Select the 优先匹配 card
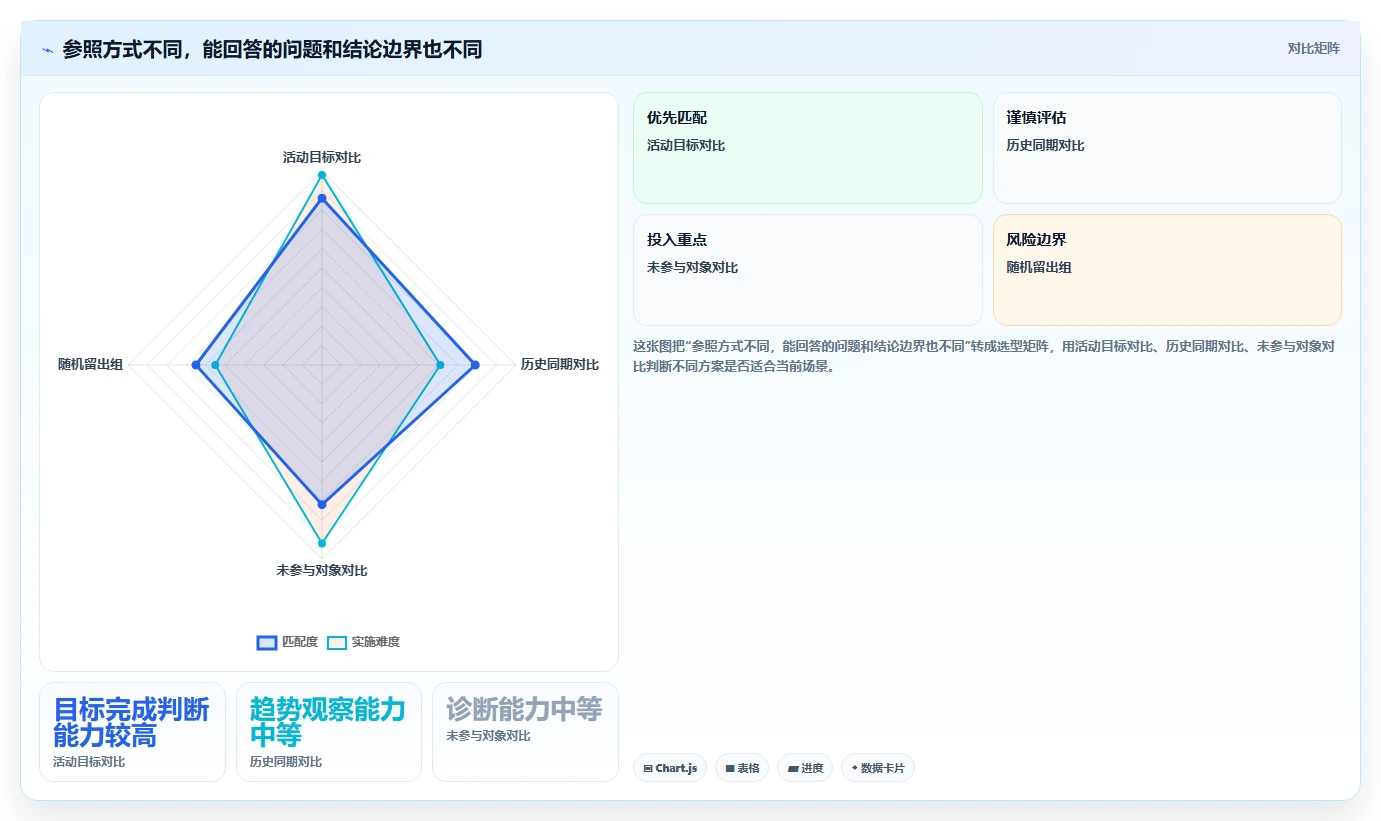Screen dimensions: 1381x821 click(808, 148)
